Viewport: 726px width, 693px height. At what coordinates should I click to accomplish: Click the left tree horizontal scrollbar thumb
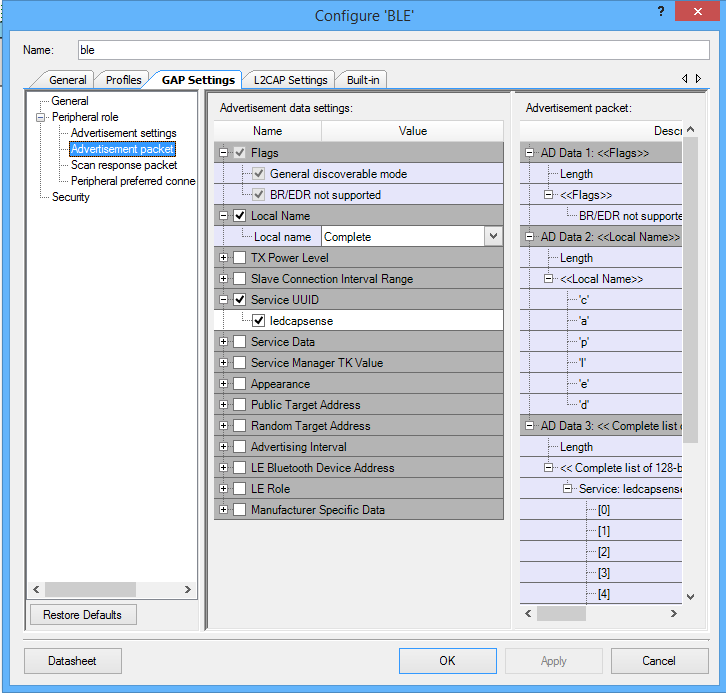click(x=90, y=589)
